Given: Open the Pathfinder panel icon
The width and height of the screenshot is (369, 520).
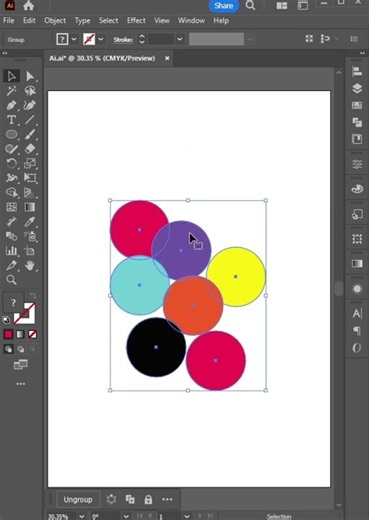Looking at the screenshot, I should pyautogui.click(x=357, y=122).
